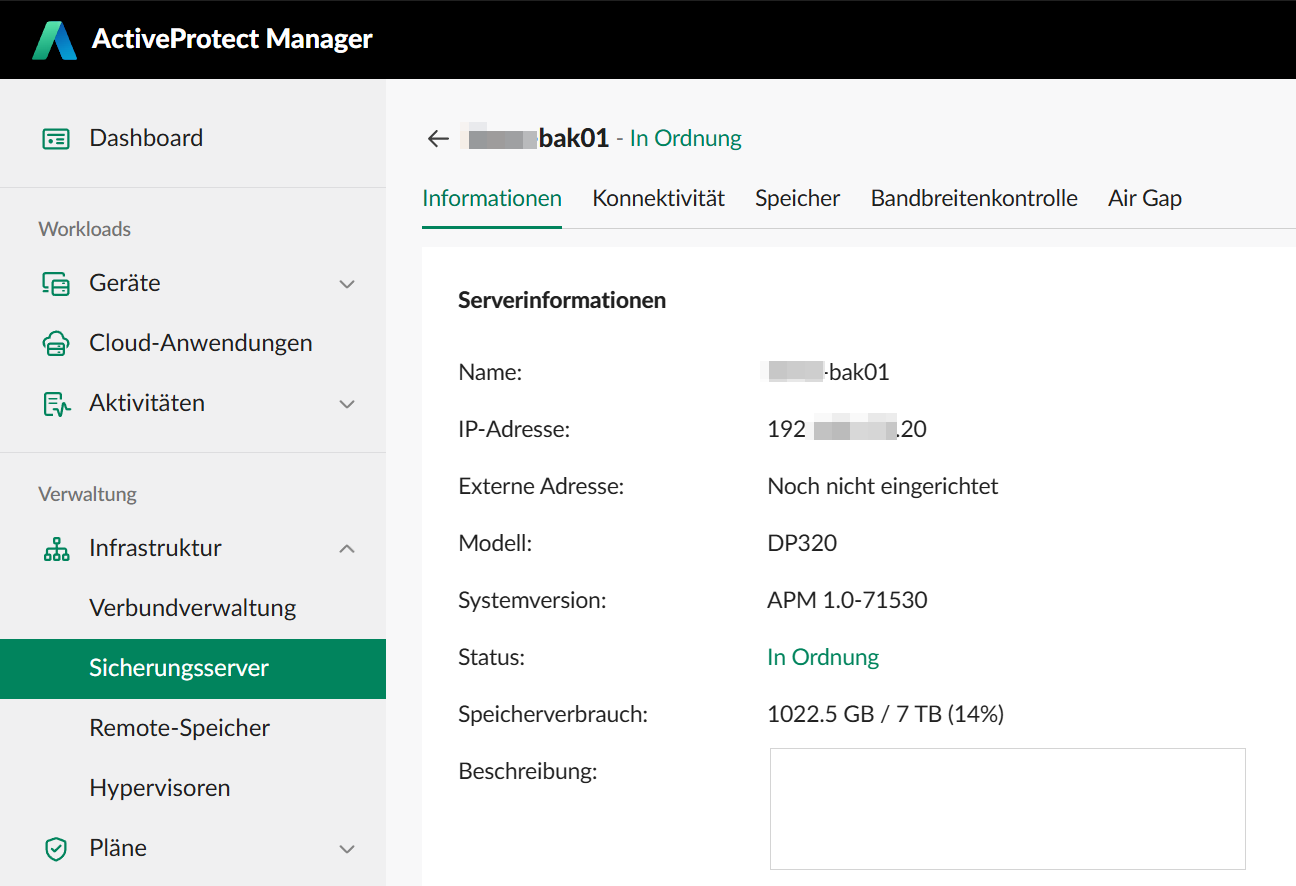Image resolution: width=1296 pixels, height=886 pixels.
Task: Click the IP-Adresse value
Action: click(847, 430)
